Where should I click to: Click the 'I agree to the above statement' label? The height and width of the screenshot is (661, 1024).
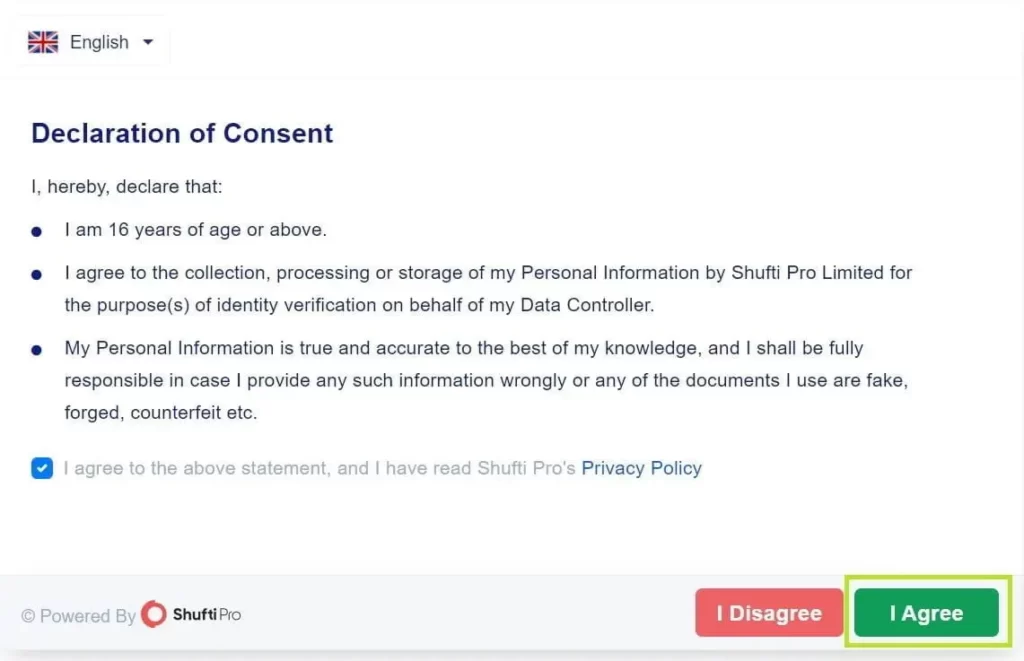319,468
